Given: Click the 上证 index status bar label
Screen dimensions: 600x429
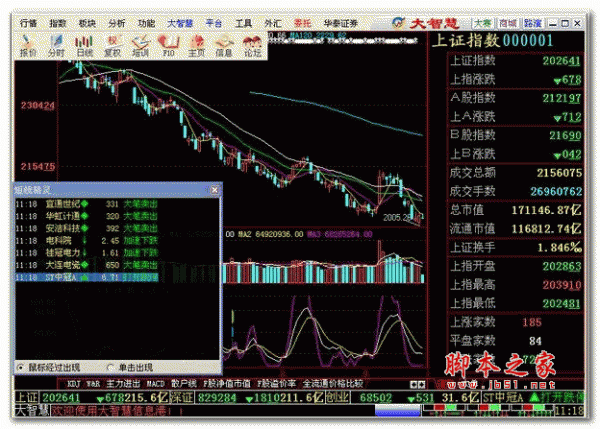Looking at the screenshot, I should [x=27, y=398].
